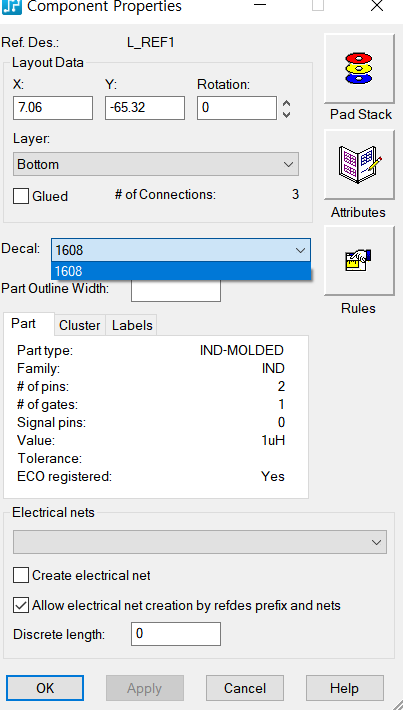Collapse the Decal combo box arrow
The image size is (403, 710).
click(300, 250)
